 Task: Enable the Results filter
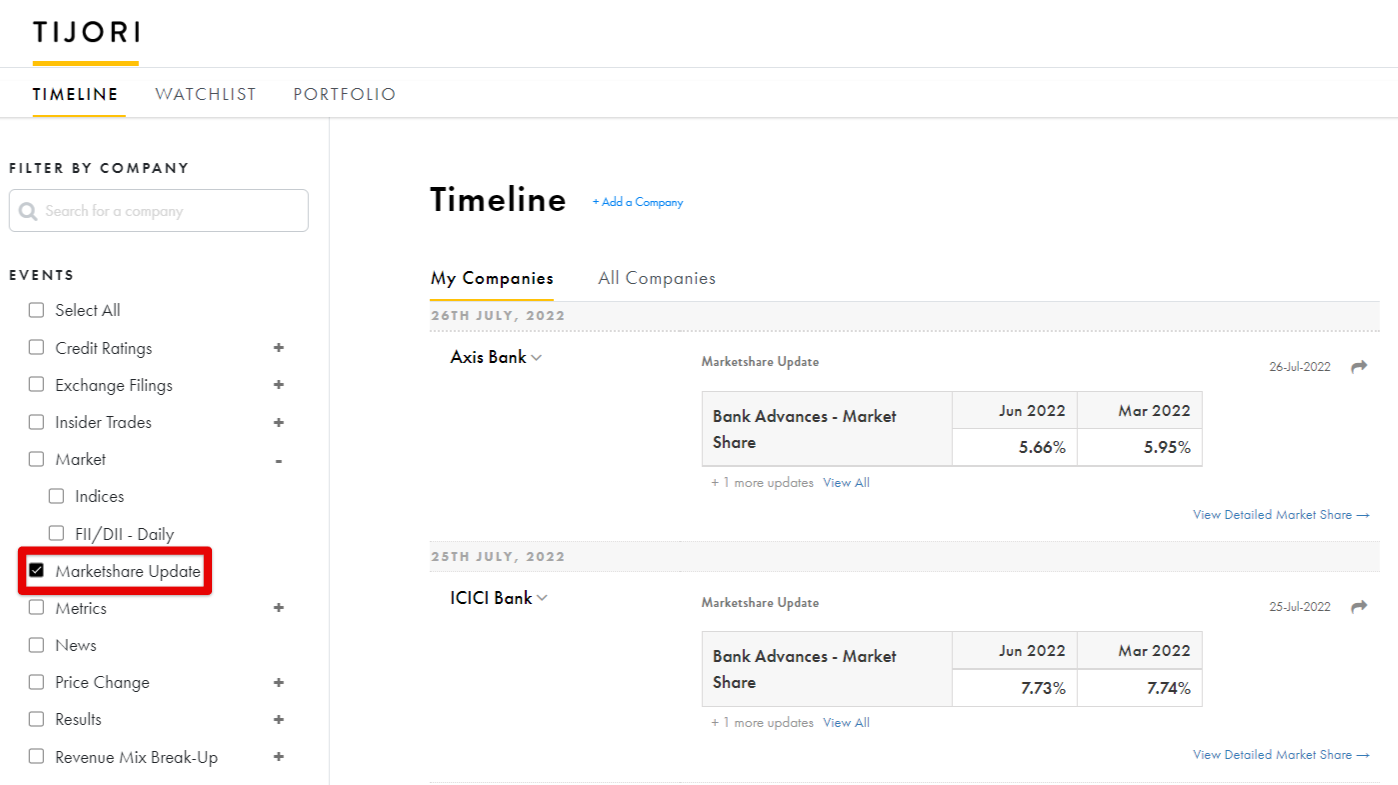tap(37, 719)
